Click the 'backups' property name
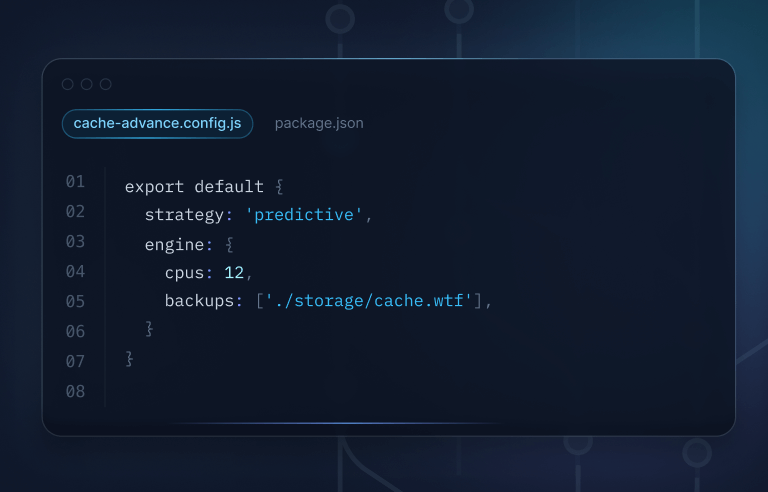Image resolution: width=768 pixels, height=492 pixels. point(199,301)
